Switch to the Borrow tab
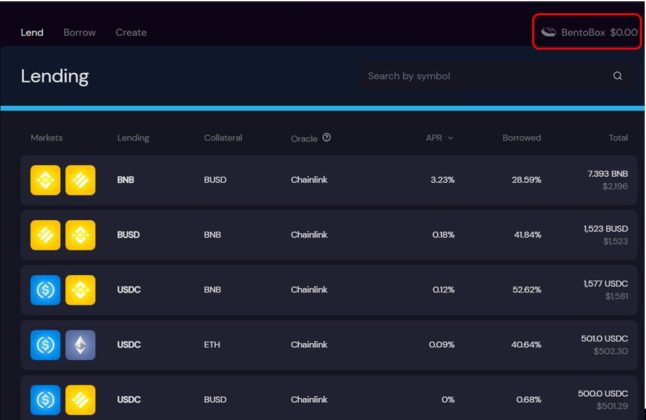Screen dimensions: 646x420 click(80, 33)
